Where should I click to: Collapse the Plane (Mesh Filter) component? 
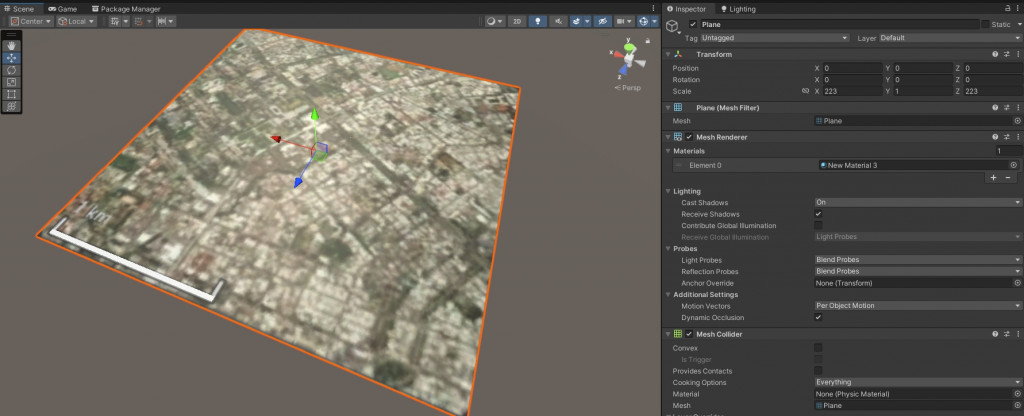(668, 108)
